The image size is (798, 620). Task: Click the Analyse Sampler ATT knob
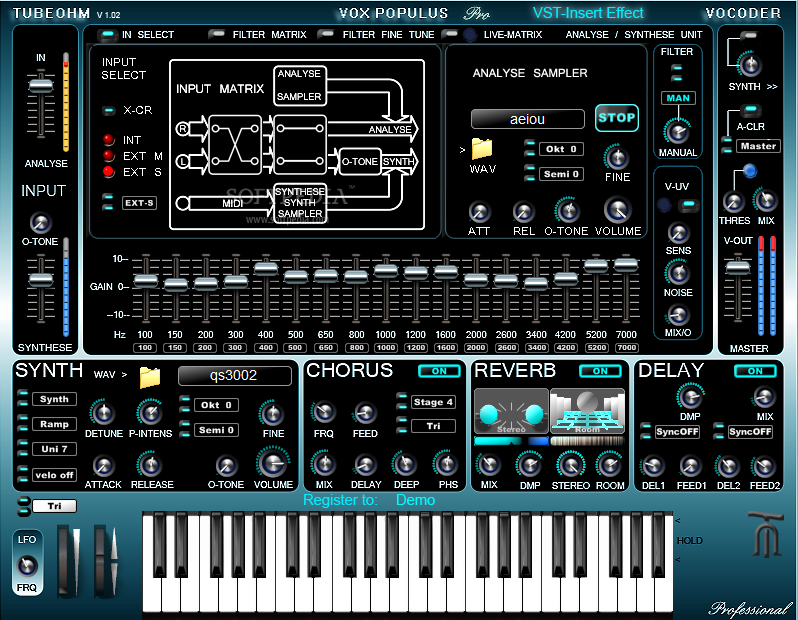pyautogui.click(x=479, y=212)
